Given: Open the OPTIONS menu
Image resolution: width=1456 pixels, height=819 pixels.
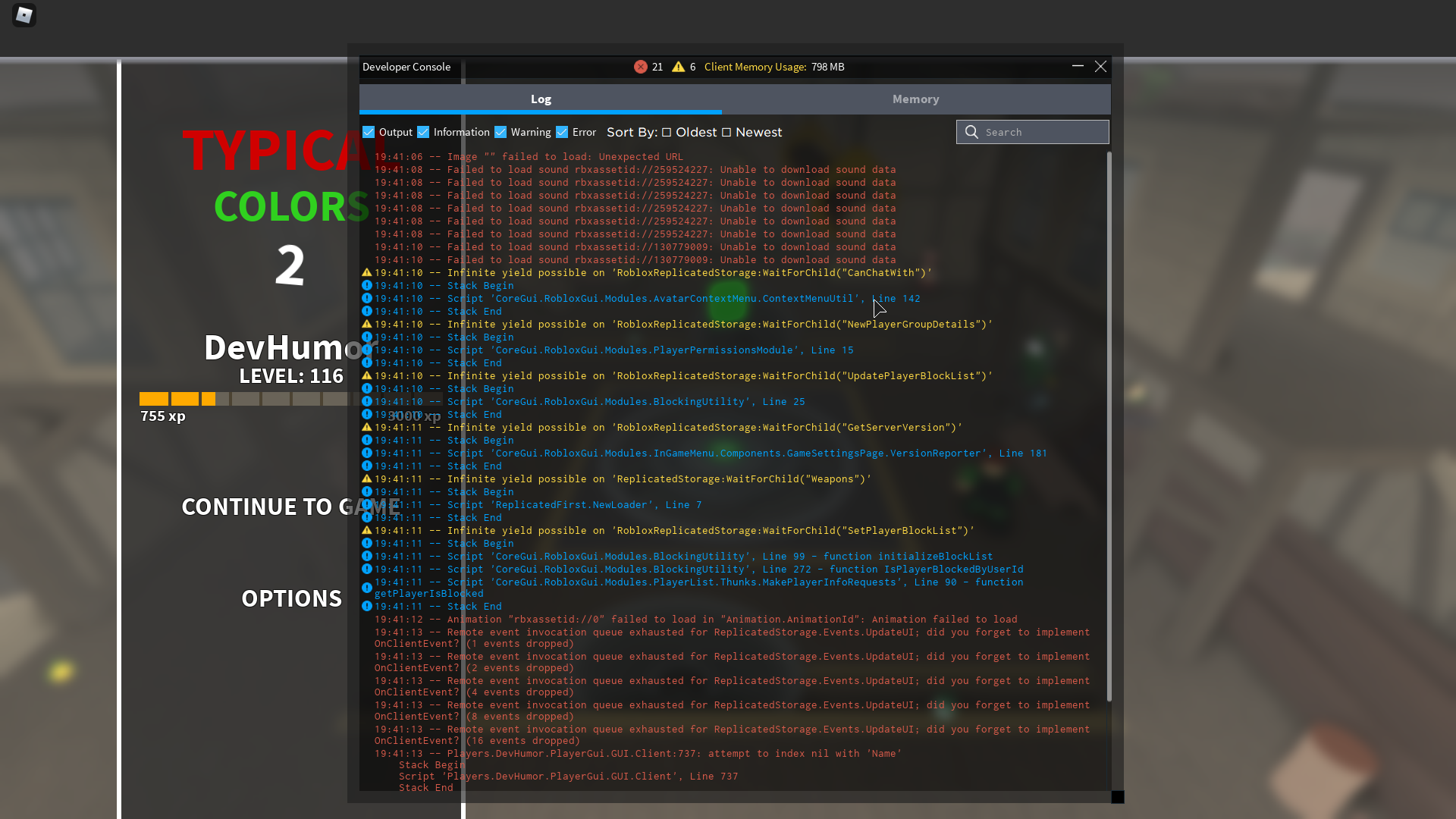Looking at the screenshot, I should (291, 598).
